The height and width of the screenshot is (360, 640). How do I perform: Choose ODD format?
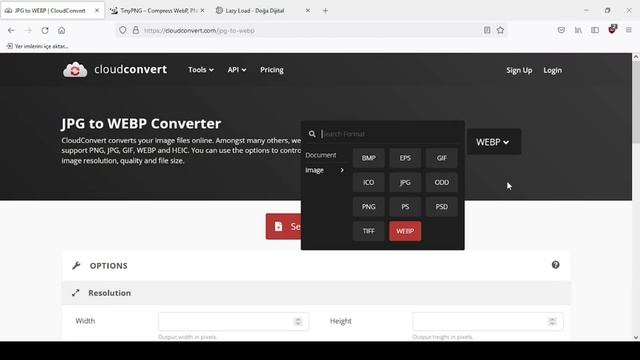point(442,182)
